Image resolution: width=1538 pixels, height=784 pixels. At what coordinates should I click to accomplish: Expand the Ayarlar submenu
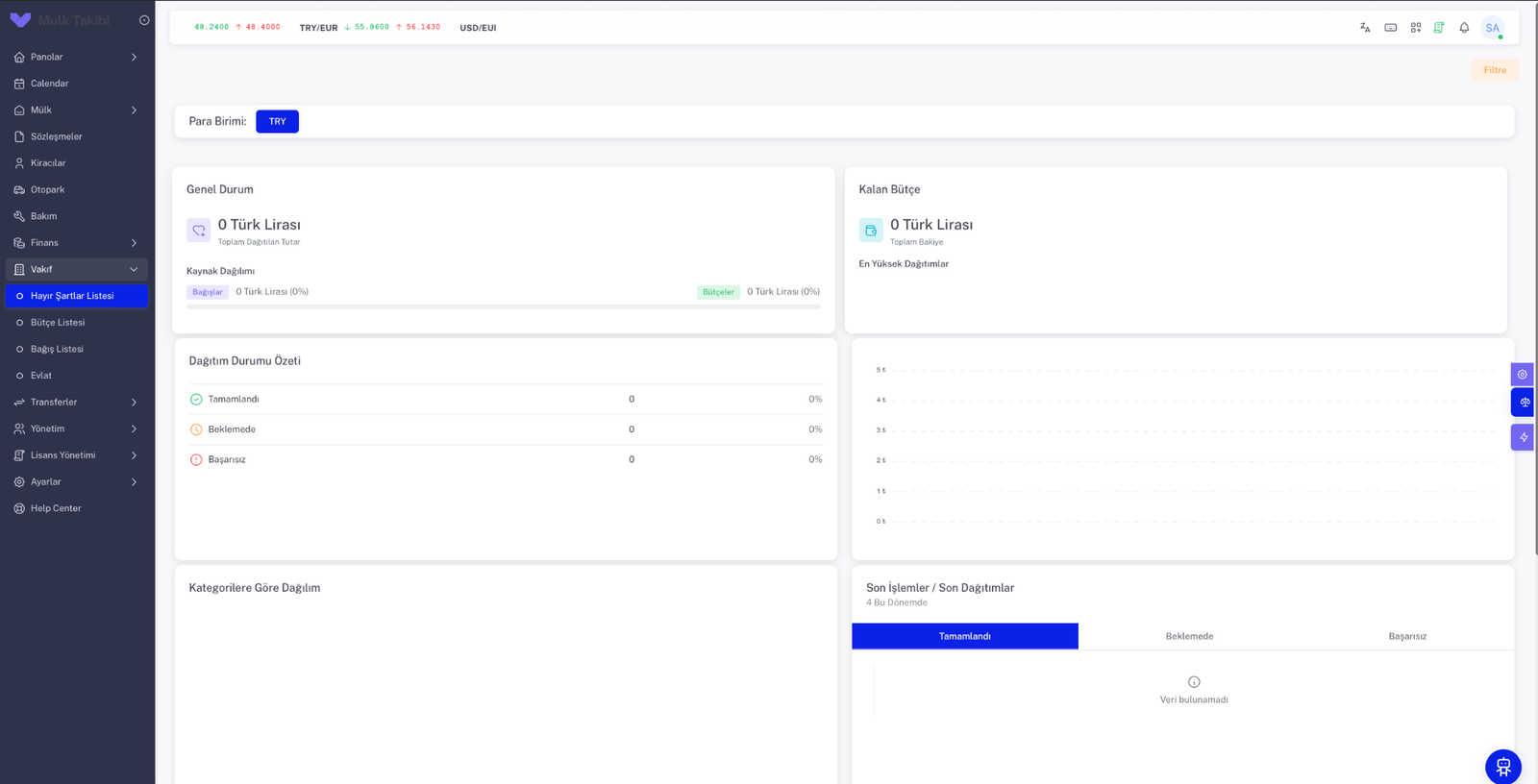77,482
